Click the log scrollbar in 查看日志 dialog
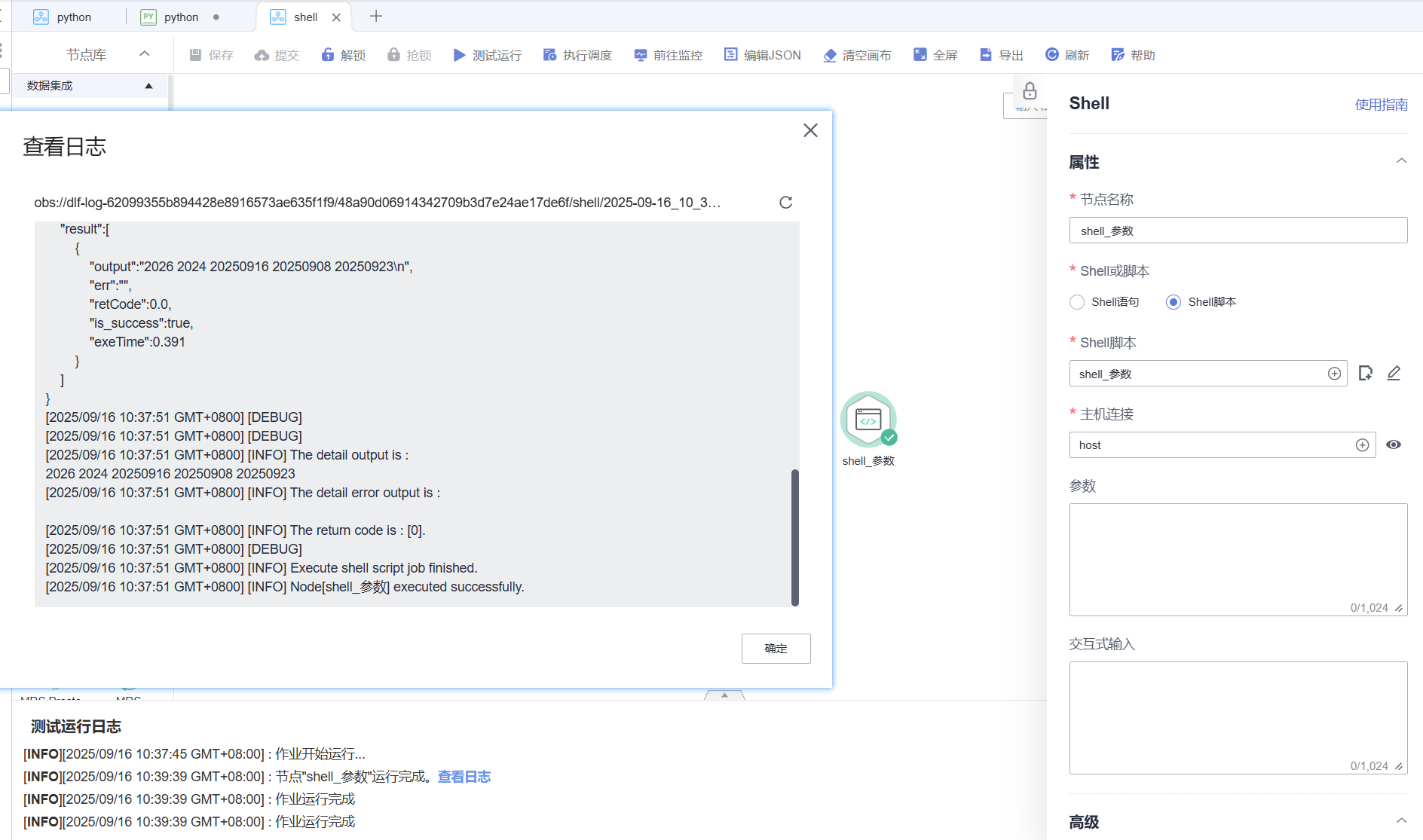The height and width of the screenshot is (840, 1423). 794,538
